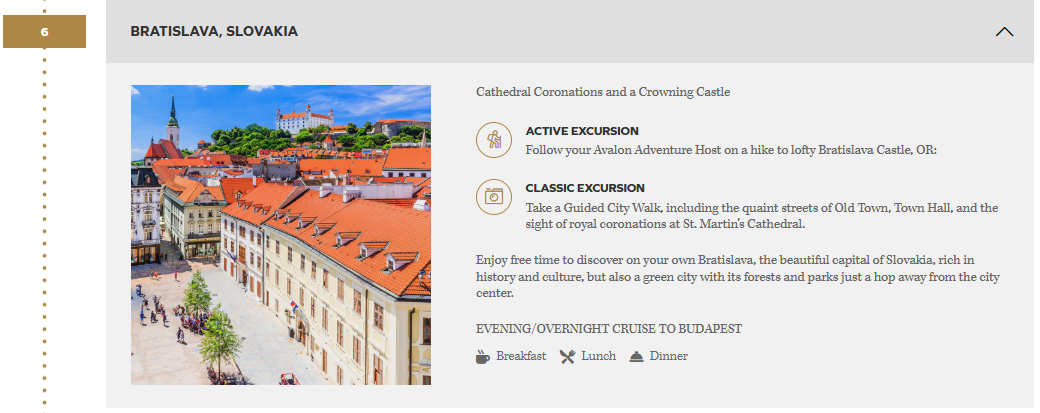
Task: Click the hiker Active Excursion icon
Action: click(x=492, y=140)
